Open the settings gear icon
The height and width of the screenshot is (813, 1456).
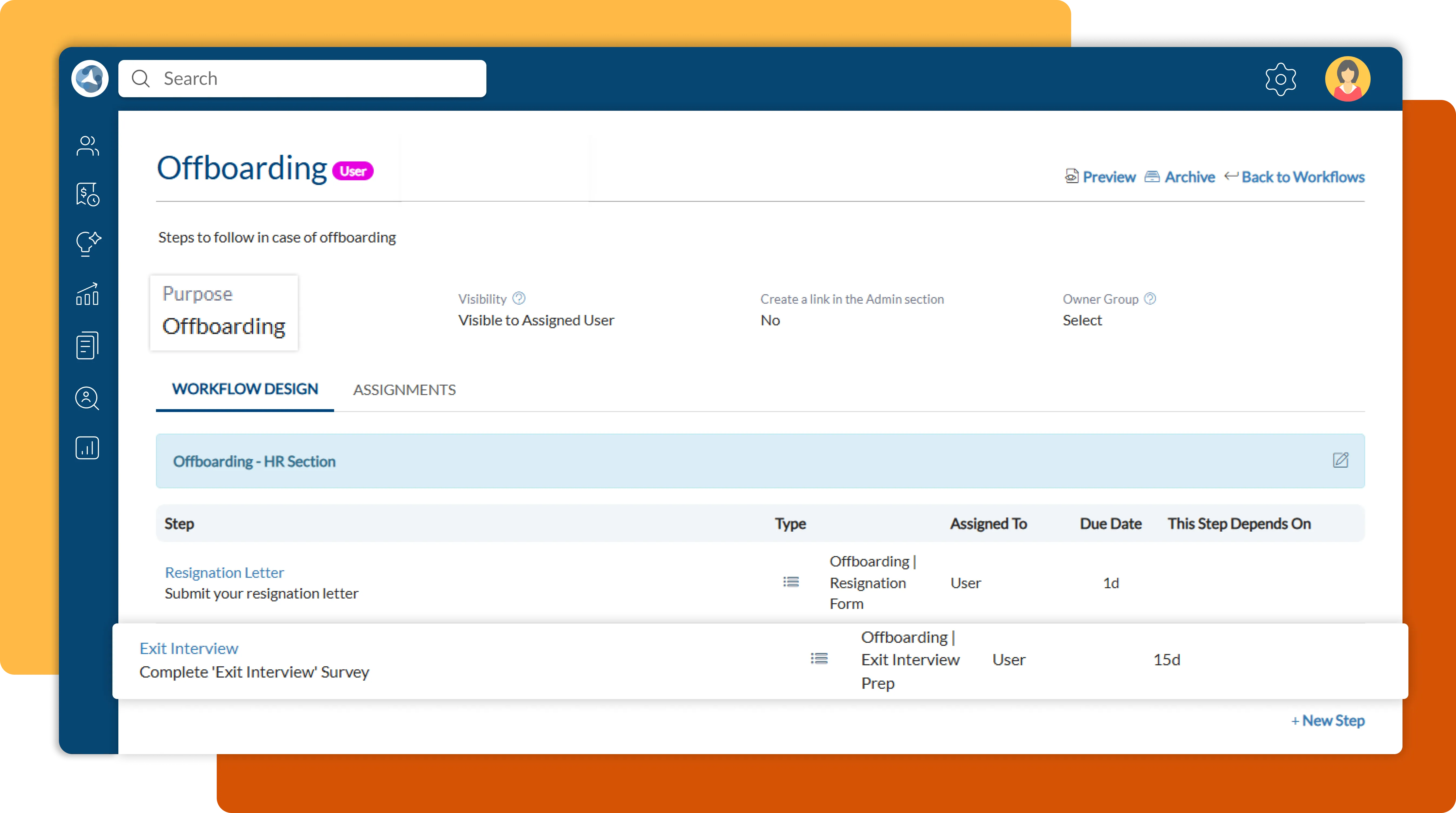(x=1280, y=79)
